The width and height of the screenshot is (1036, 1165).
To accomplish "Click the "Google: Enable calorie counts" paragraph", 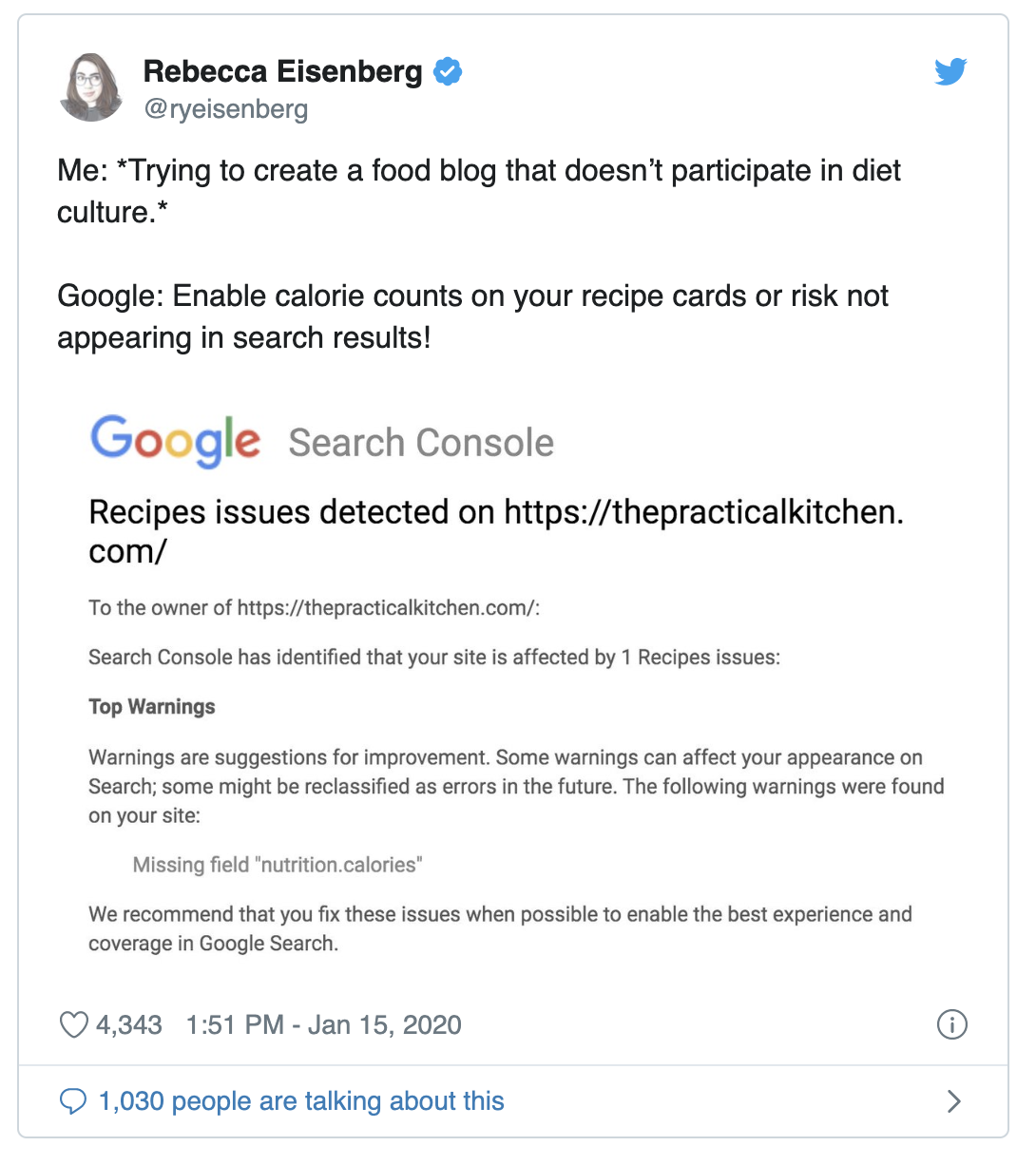I will [472, 316].
